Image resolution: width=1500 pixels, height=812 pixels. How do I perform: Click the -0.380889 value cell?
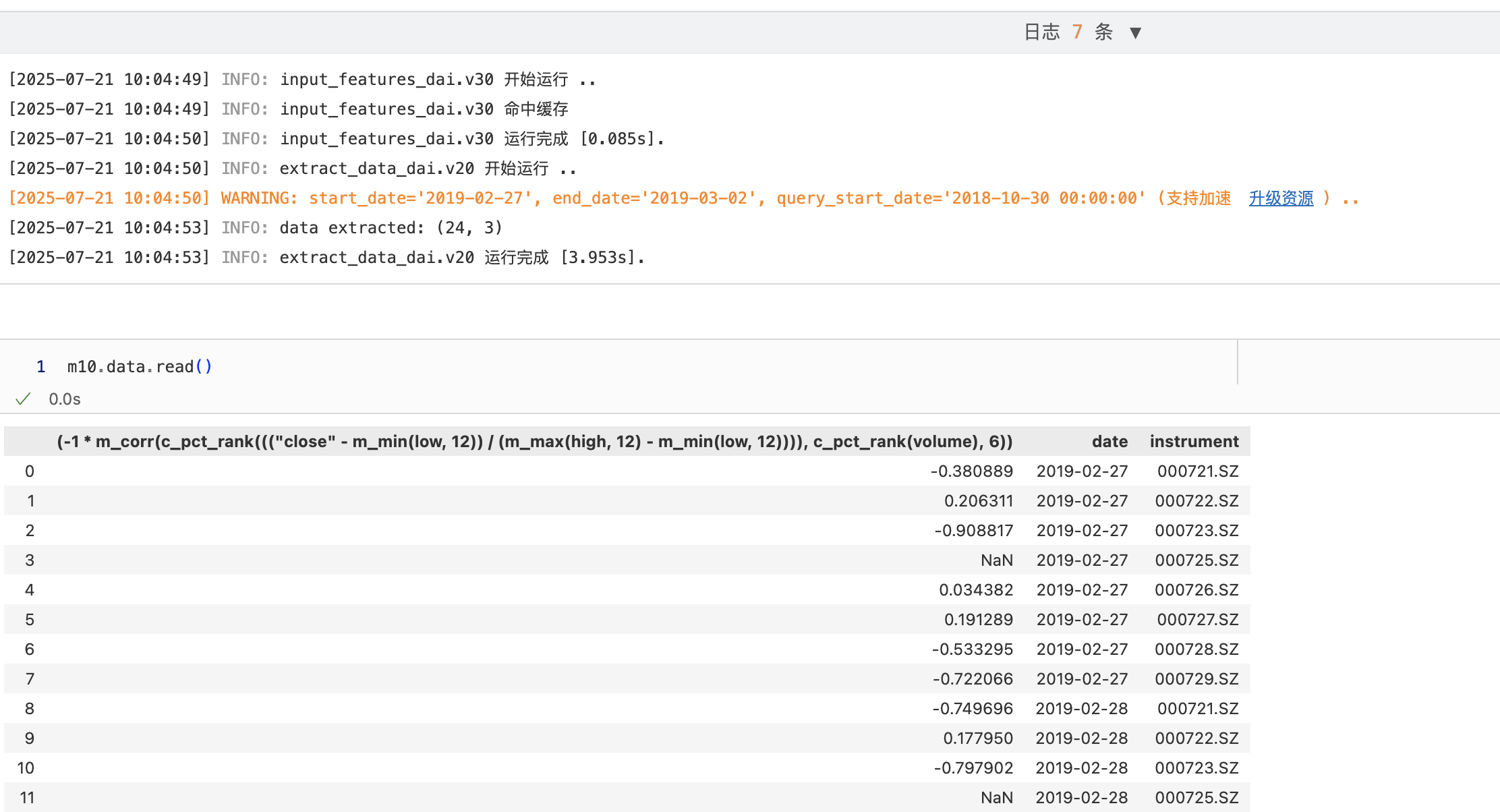(x=971, y=471)
